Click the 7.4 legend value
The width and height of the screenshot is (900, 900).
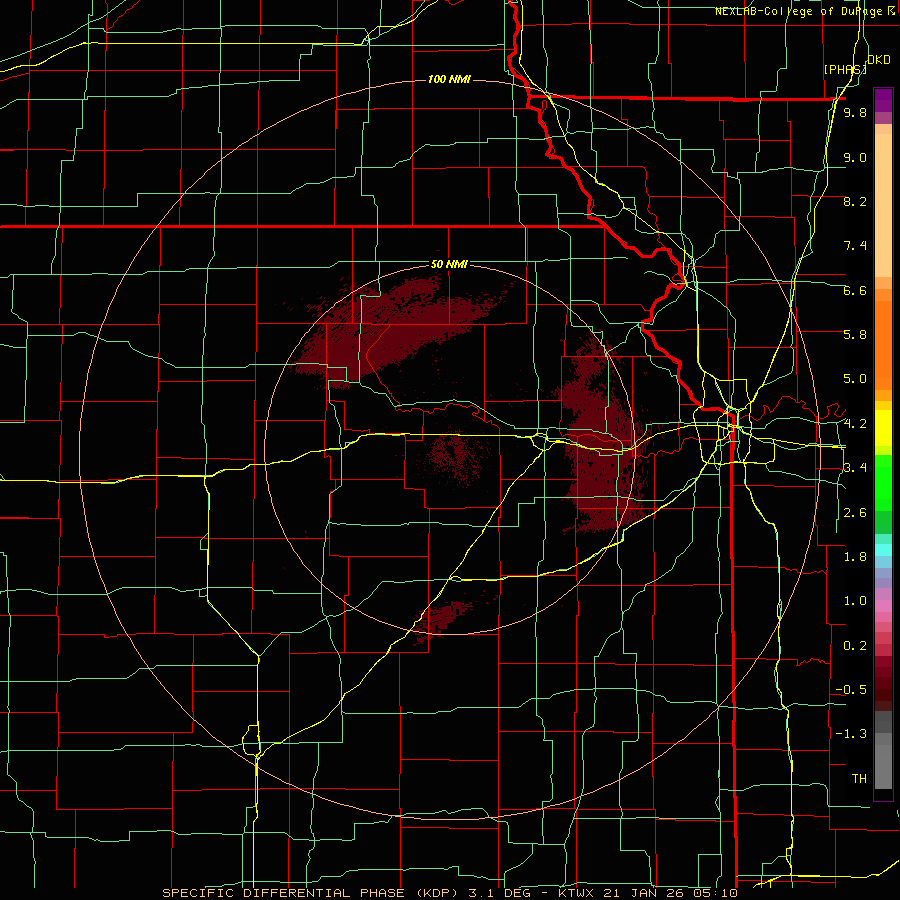(x=855, y=246)
